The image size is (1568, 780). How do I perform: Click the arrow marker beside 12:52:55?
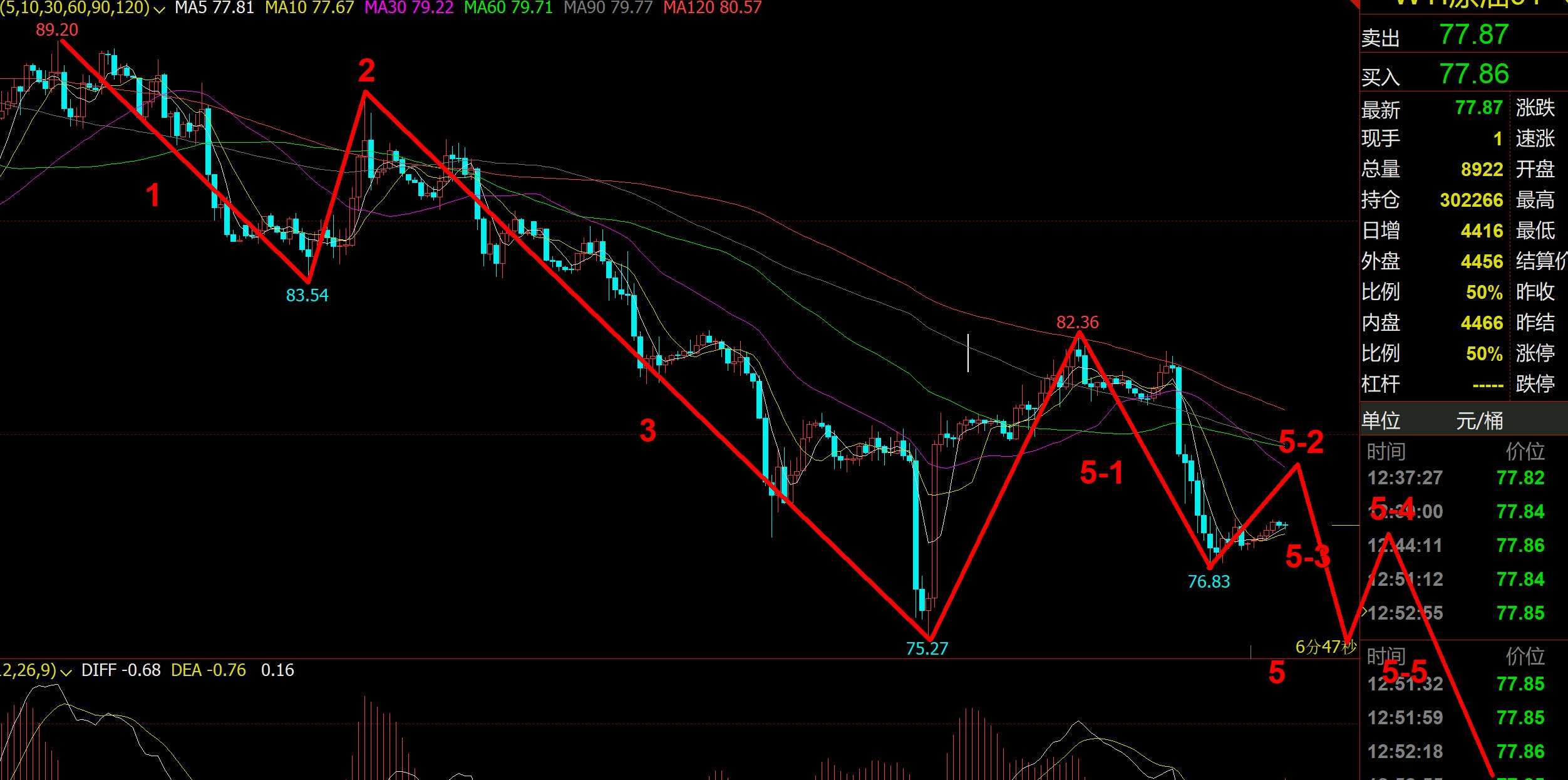1364,612
